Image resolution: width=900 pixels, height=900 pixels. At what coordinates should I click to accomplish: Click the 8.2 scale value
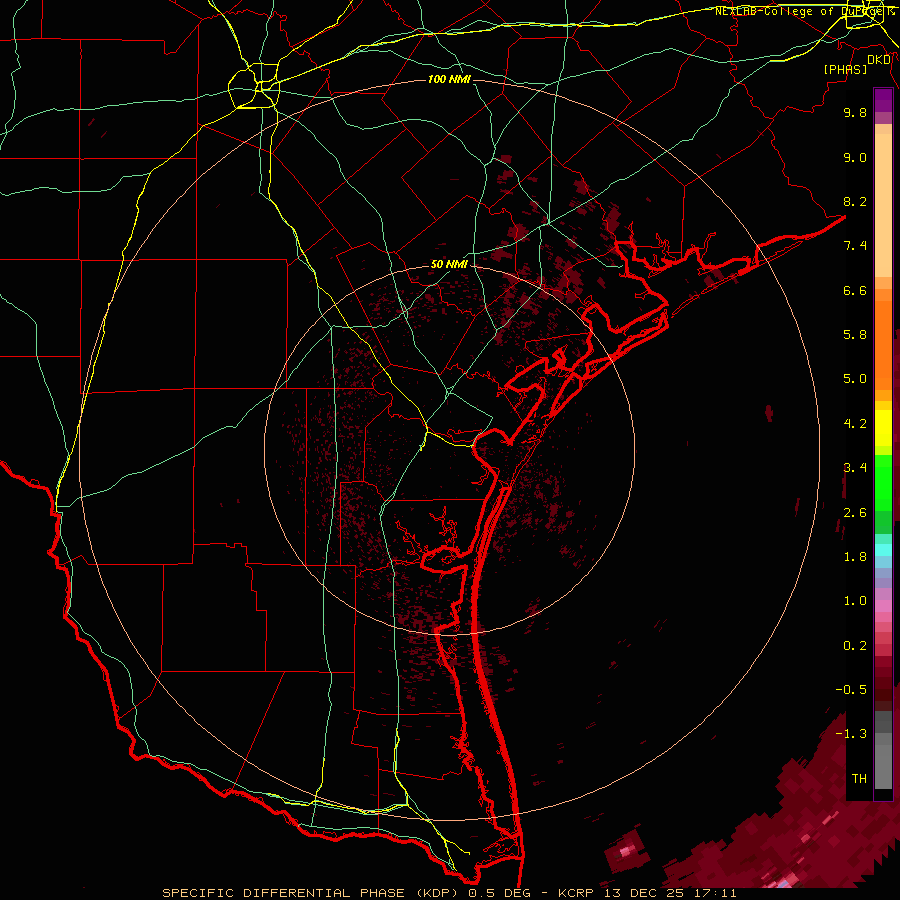pos(855,201)
